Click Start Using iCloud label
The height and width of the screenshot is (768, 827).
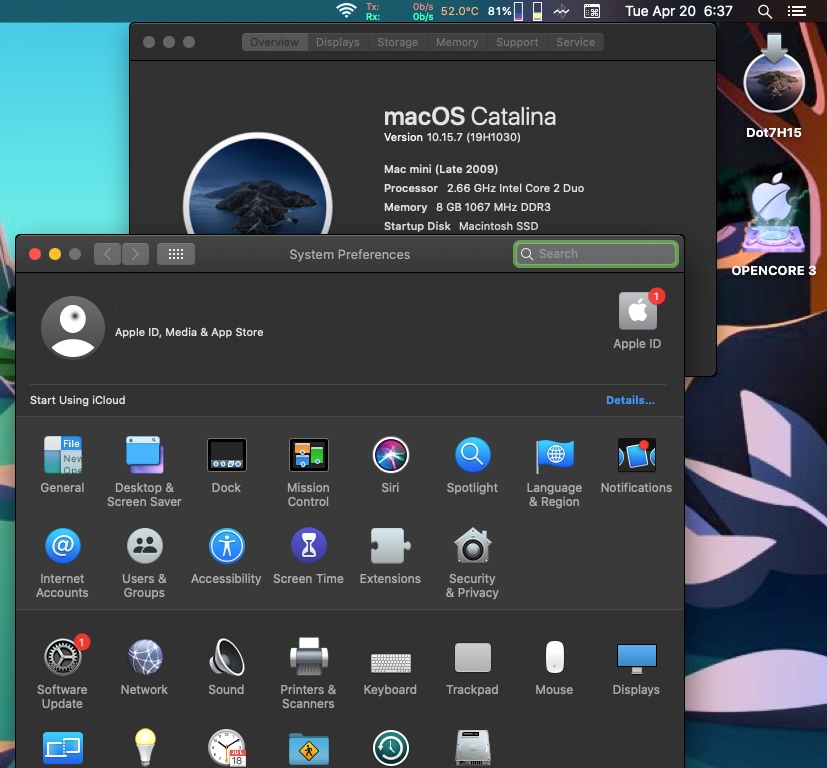pos(78,400)
